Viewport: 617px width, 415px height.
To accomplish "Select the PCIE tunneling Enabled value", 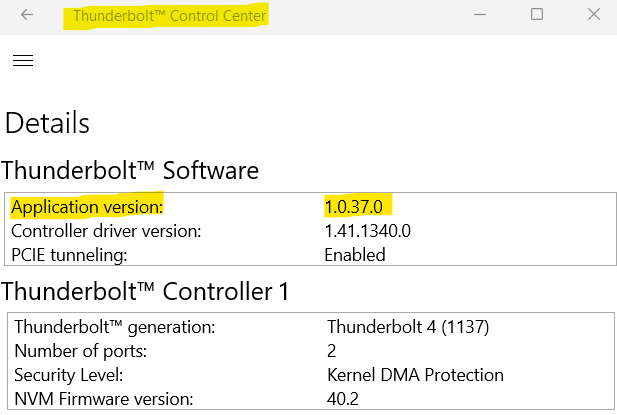I will coord(355,255).
